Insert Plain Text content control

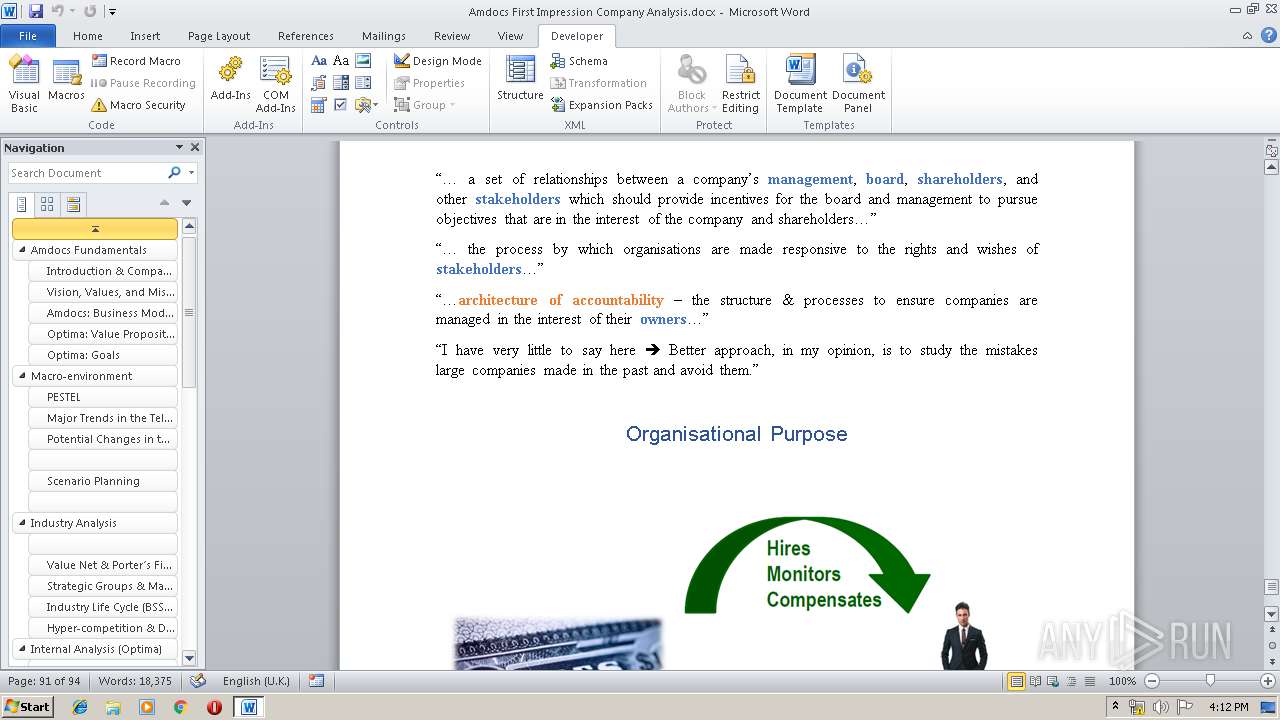click(341, 61)
